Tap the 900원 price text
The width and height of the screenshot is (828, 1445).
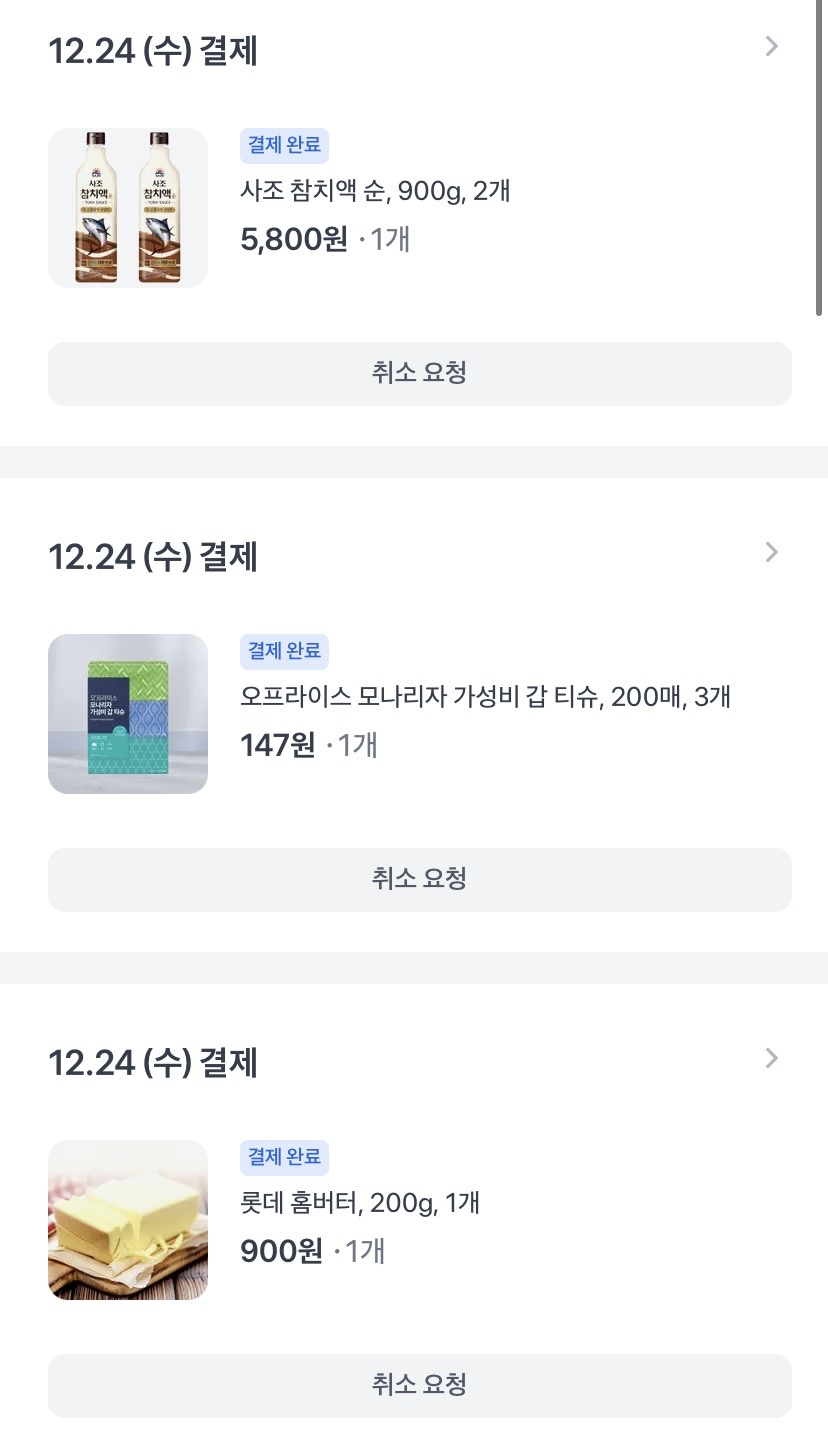click(x=282, y=1252)
